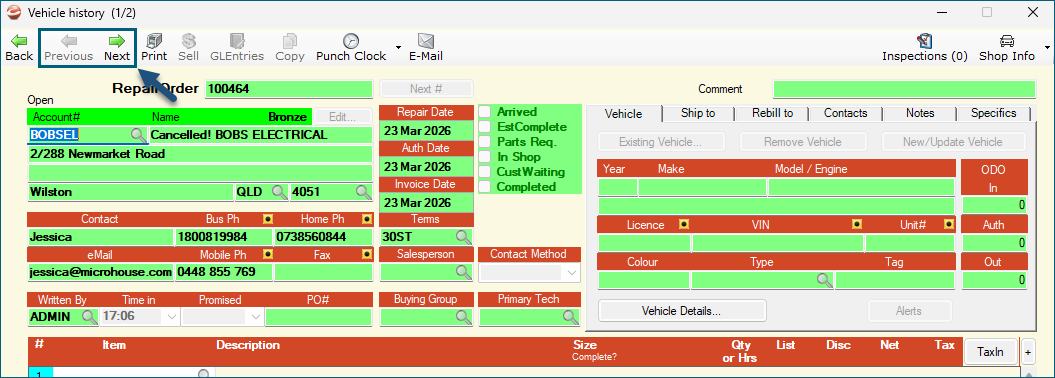Click the Bus Ph yellow marker icon
This screenshot has height=378, width=1055.
tap(268, 219)
